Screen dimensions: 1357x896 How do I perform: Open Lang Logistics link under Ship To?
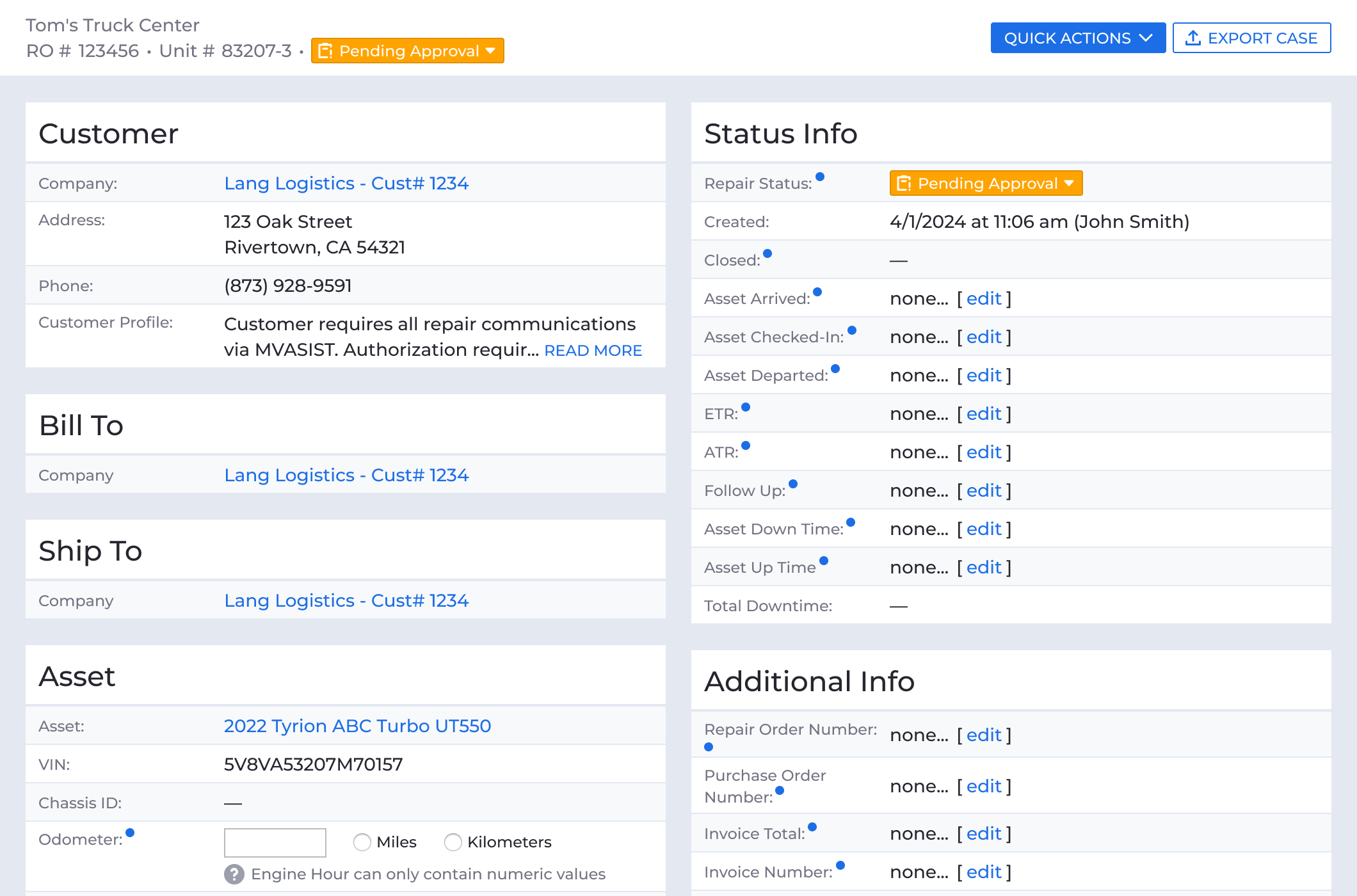pos(346,600)
